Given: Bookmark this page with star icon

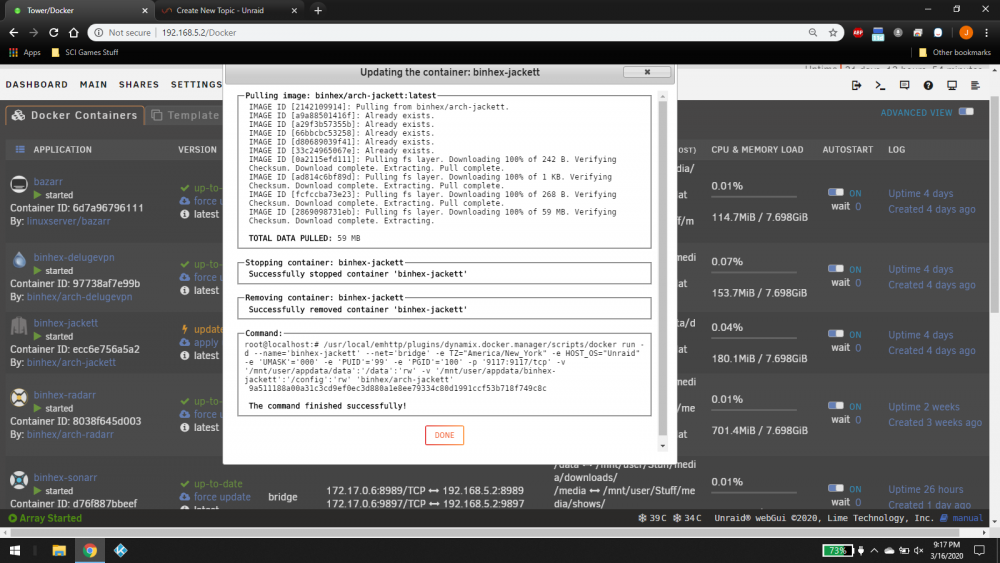Looking at the screenshot, I should point(832,33).
